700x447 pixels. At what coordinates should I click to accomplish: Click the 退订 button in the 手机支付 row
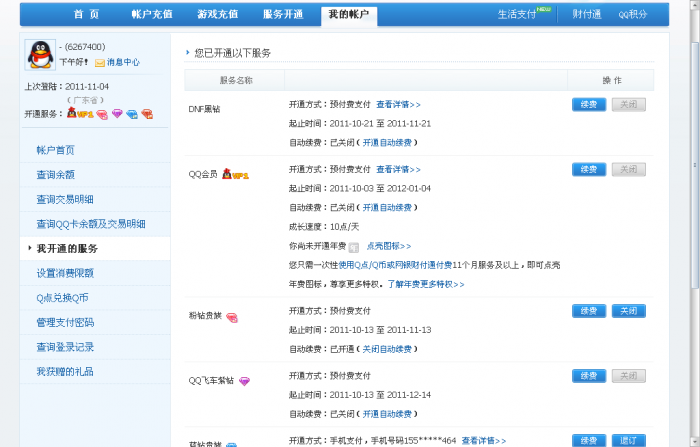[629, 440]
